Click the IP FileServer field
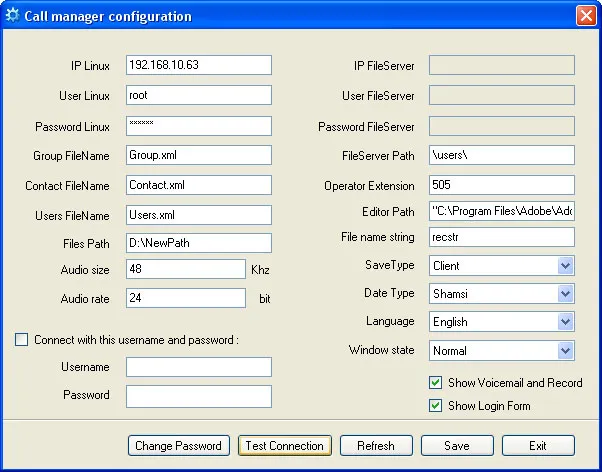 502,65
